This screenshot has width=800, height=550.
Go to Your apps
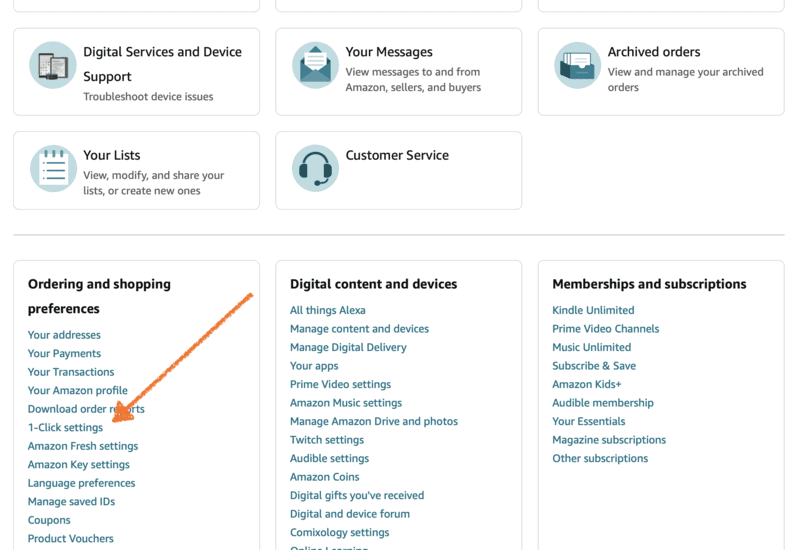pyautogui.click(x=314, y=366)
